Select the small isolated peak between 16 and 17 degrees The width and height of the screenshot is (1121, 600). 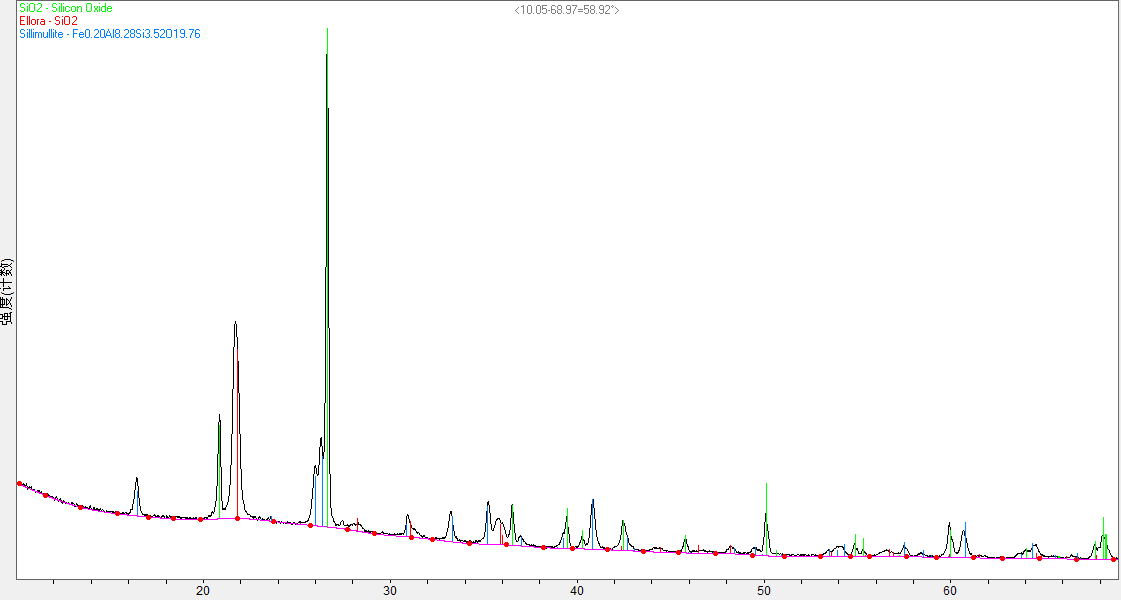click(x=136, y=479)
